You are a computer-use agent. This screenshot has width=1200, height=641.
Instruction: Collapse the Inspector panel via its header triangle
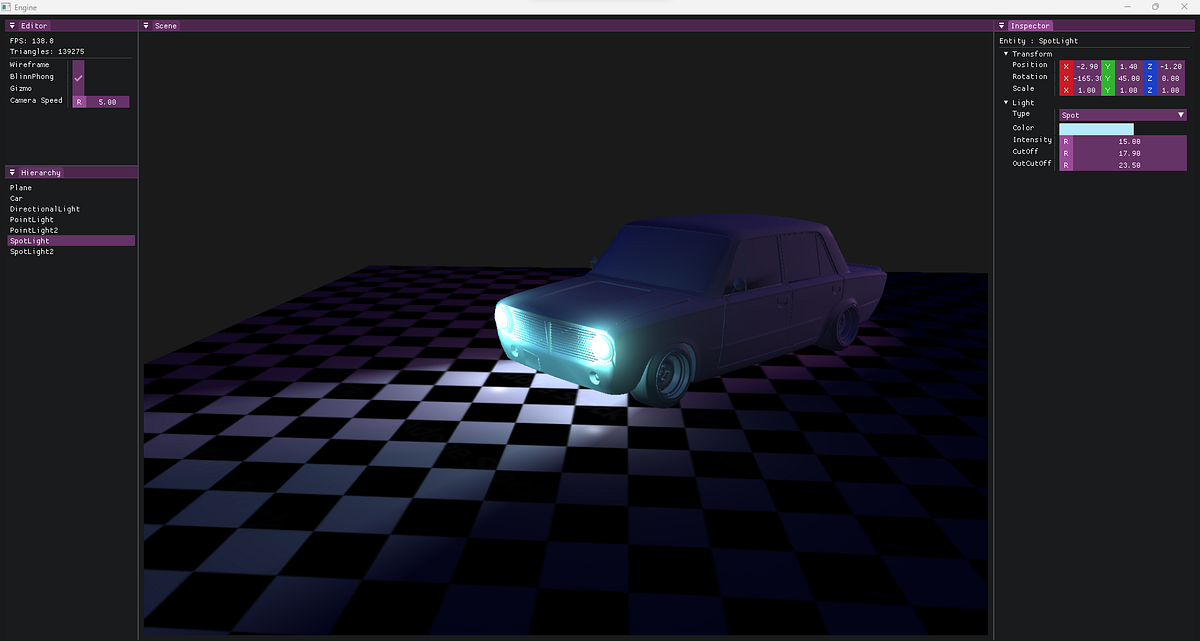(x=1000, y=25)
